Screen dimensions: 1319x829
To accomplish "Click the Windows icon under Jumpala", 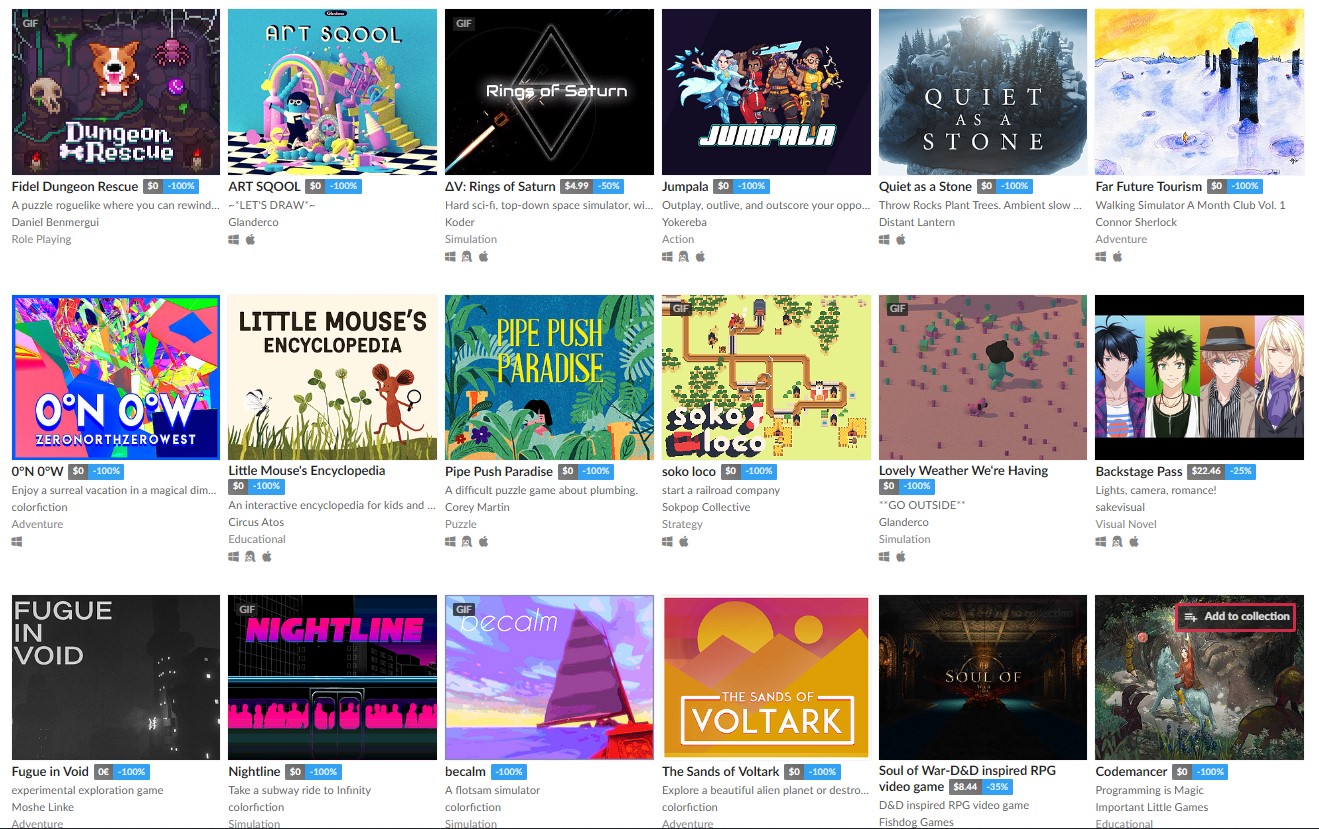I will point(668,257).
